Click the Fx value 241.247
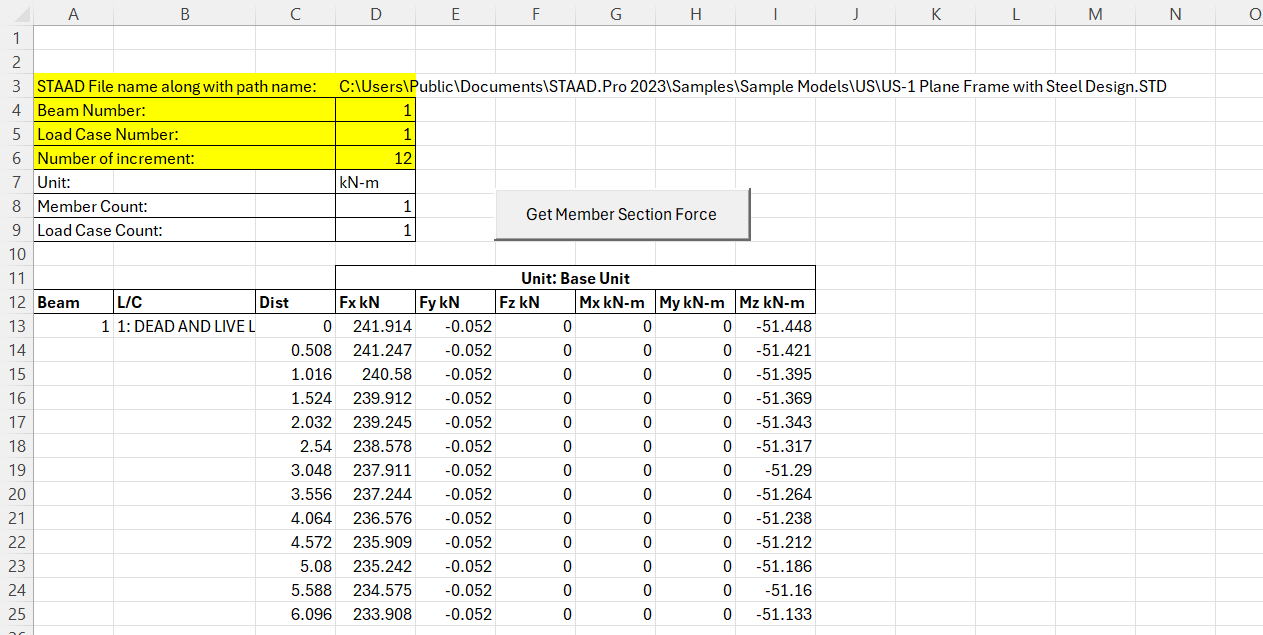The height and width of the screenshot is (635, 1263). click(376, 350)
